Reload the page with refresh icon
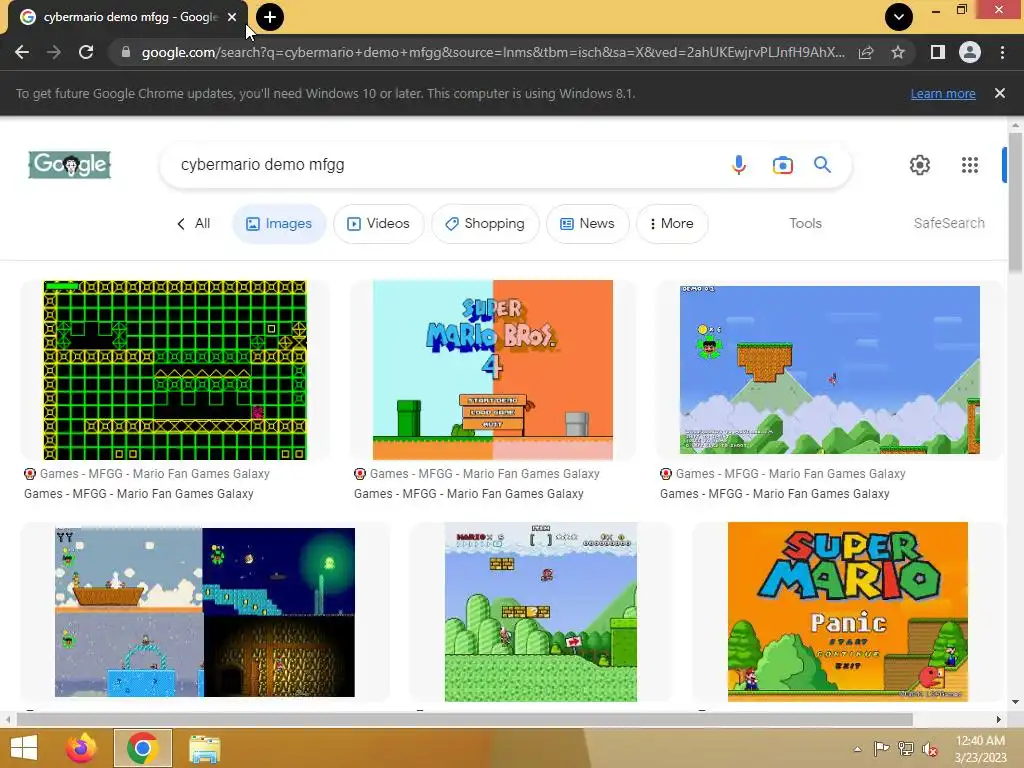1024x768 pixels. (x=86, y=52)
